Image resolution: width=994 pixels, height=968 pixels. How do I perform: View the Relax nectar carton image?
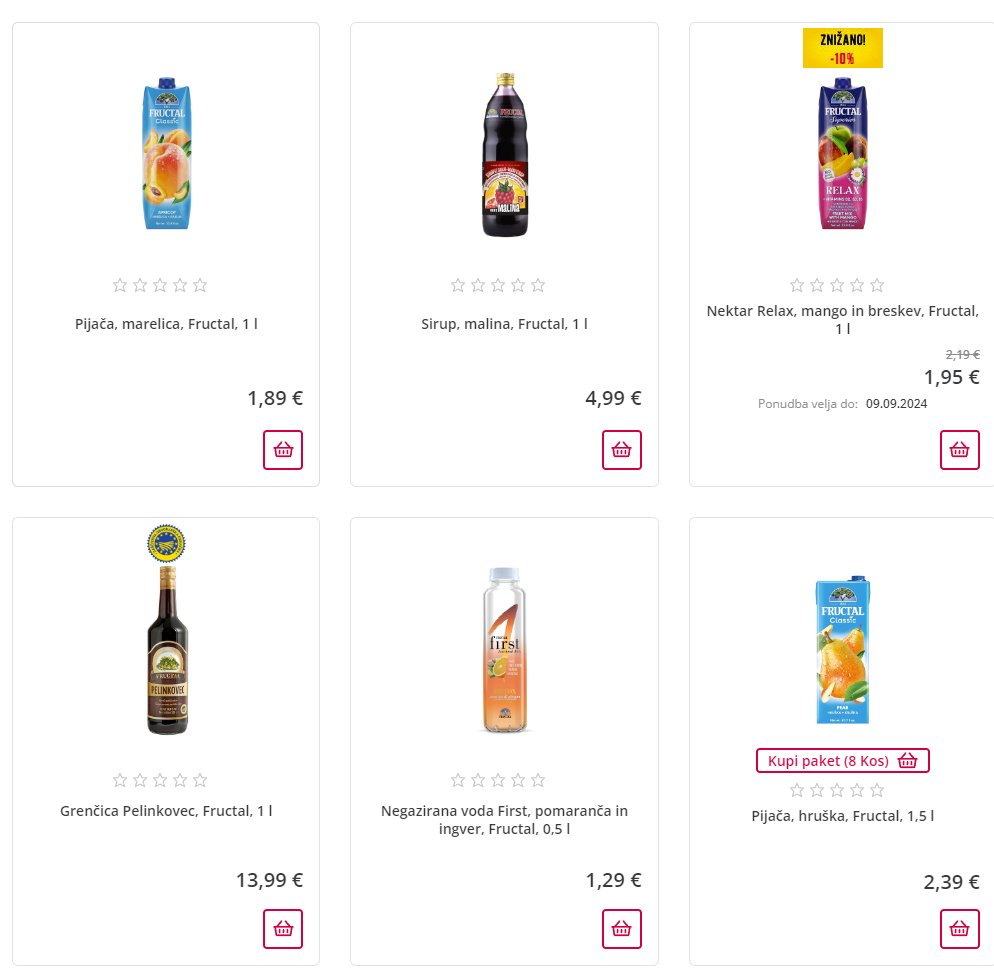(x=842, y=153)
